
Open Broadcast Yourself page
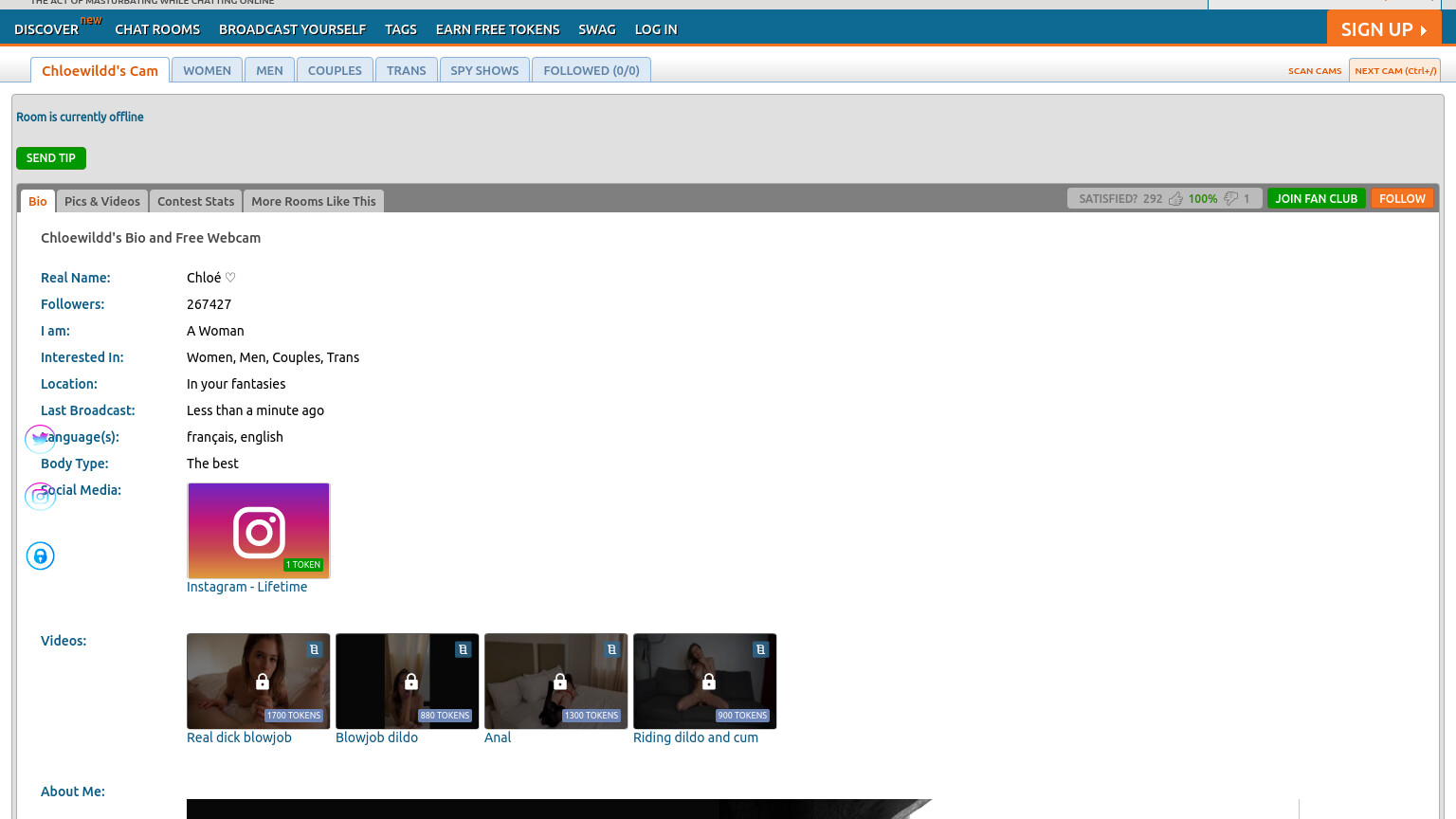tap(292, 29)
